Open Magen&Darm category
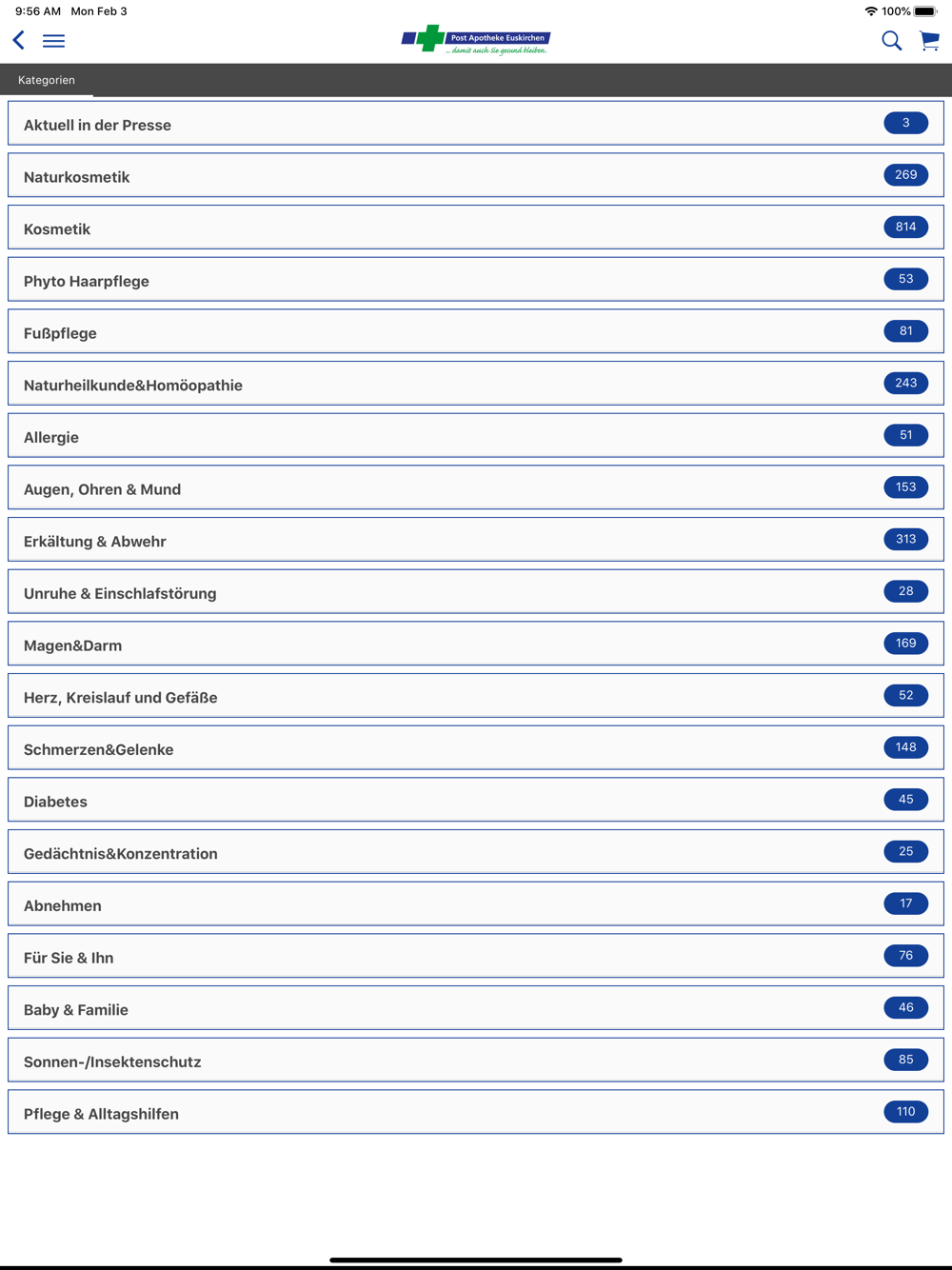The width and height of the screenshot is (952, 1270). pyautogui.click(x=476, y=645)
